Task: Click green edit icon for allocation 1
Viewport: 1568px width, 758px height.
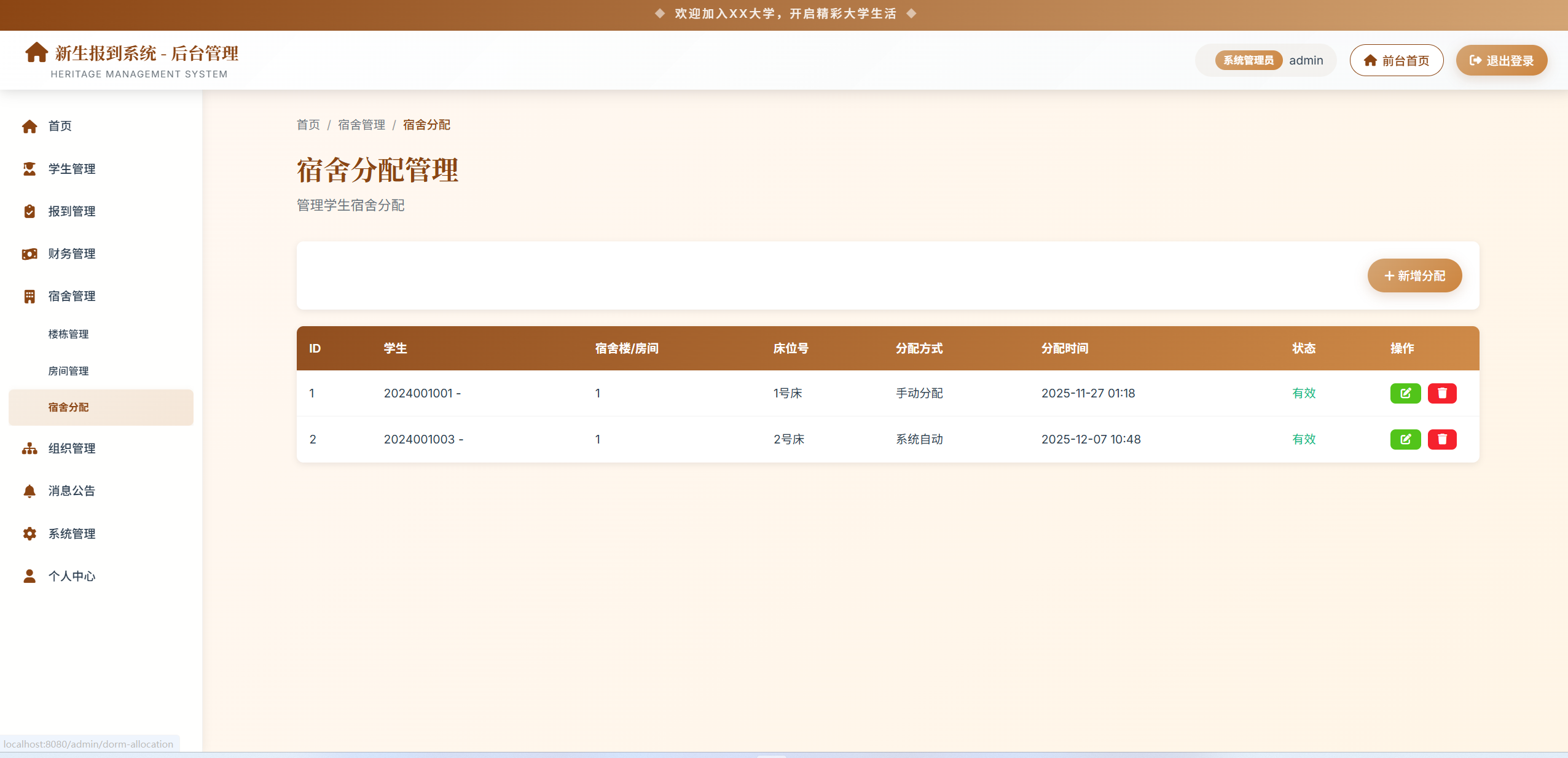Action: click(1405, 393)
